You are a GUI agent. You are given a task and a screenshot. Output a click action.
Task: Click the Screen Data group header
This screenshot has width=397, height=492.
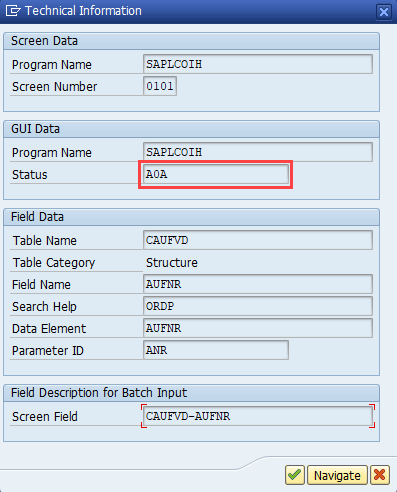coord(191,41)
